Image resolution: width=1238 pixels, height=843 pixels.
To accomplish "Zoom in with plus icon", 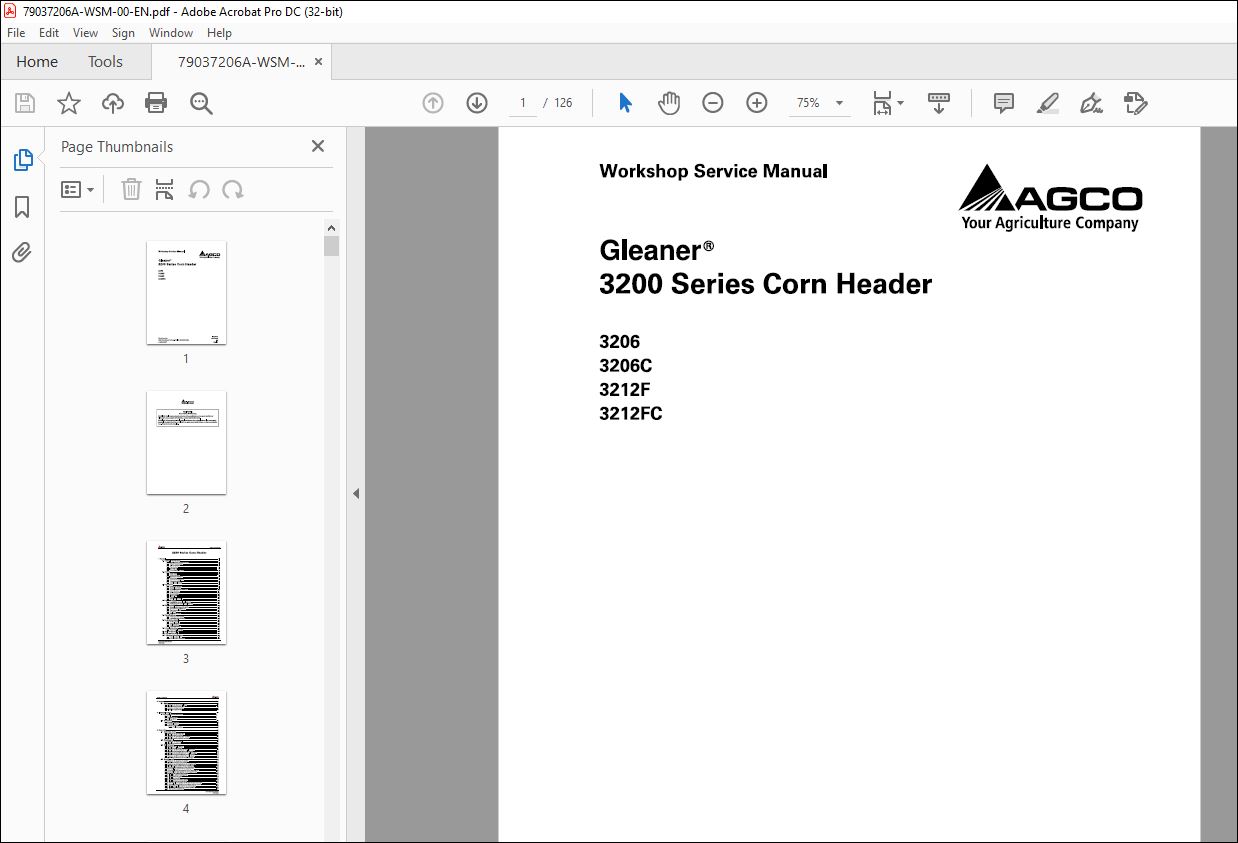I will click(x=757, y=103).
